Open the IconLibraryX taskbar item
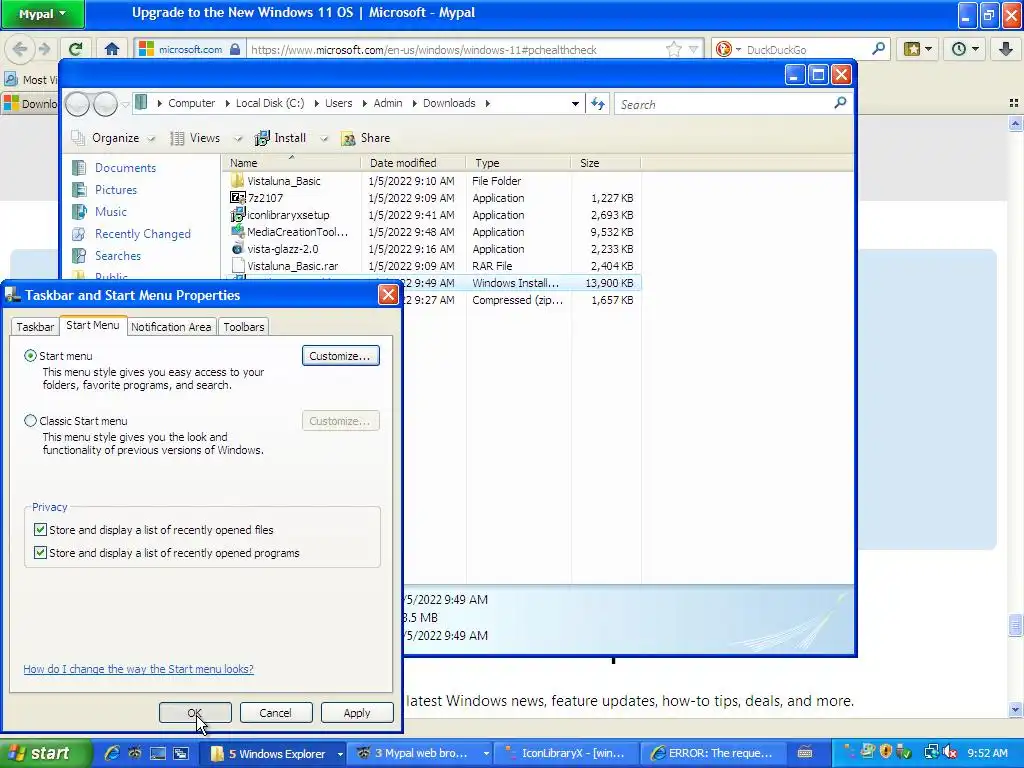Image resolution: width=1024 pixels, height=768 pixels. (566, 753)
